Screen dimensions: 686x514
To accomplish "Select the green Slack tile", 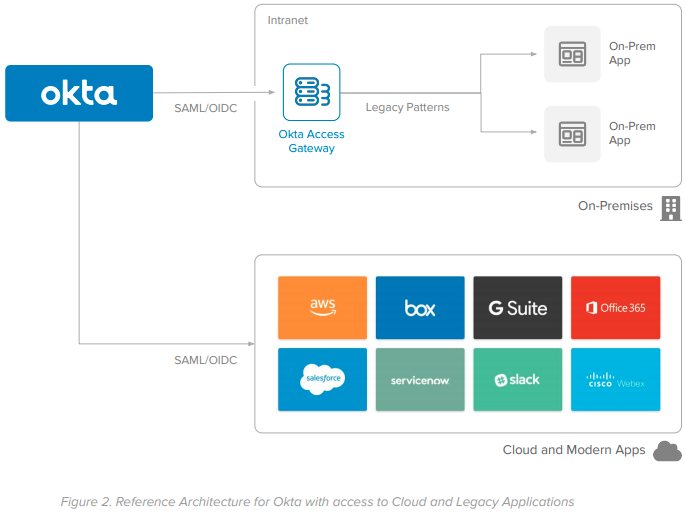I will [518, 379].
